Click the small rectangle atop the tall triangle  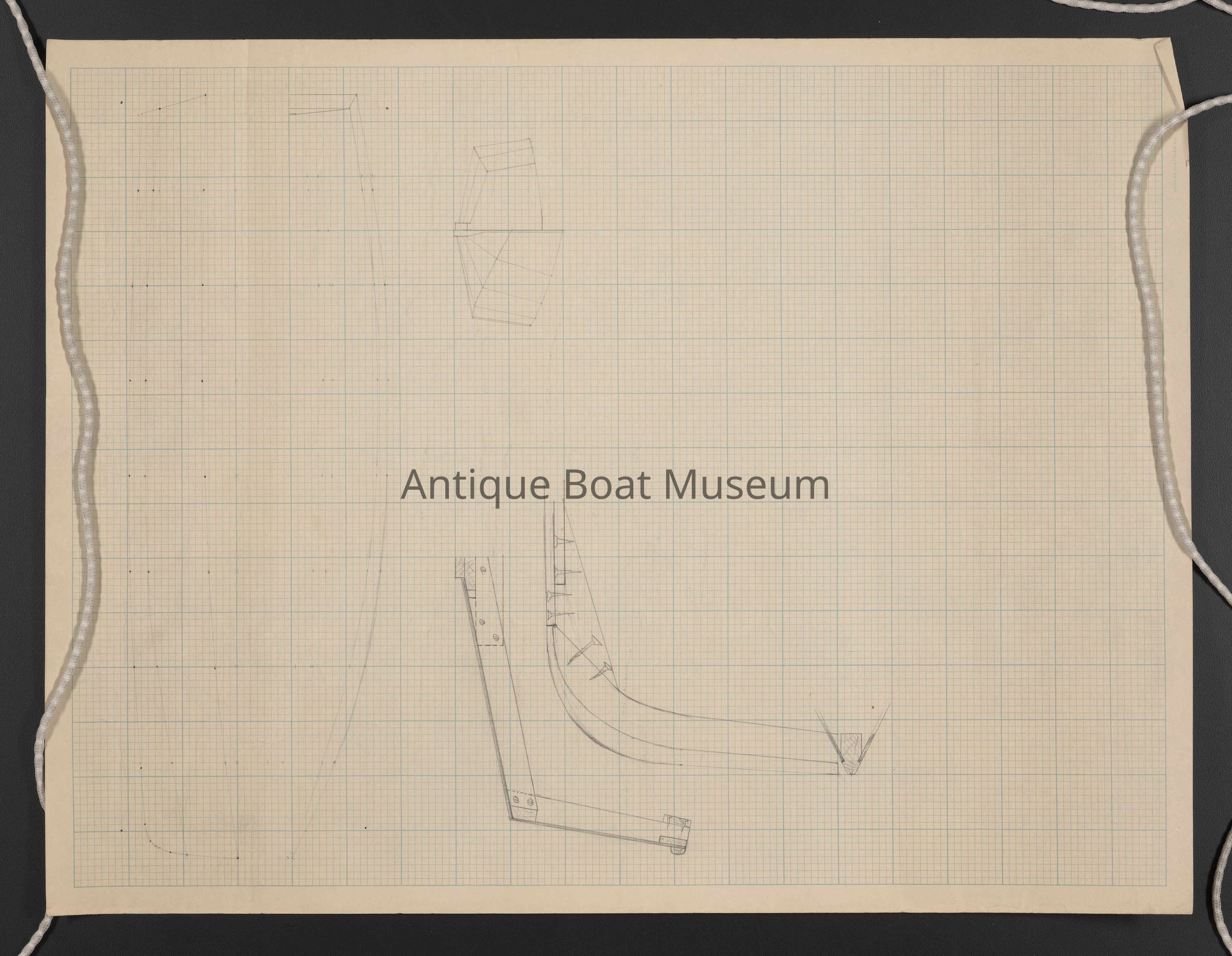(323, 103)
